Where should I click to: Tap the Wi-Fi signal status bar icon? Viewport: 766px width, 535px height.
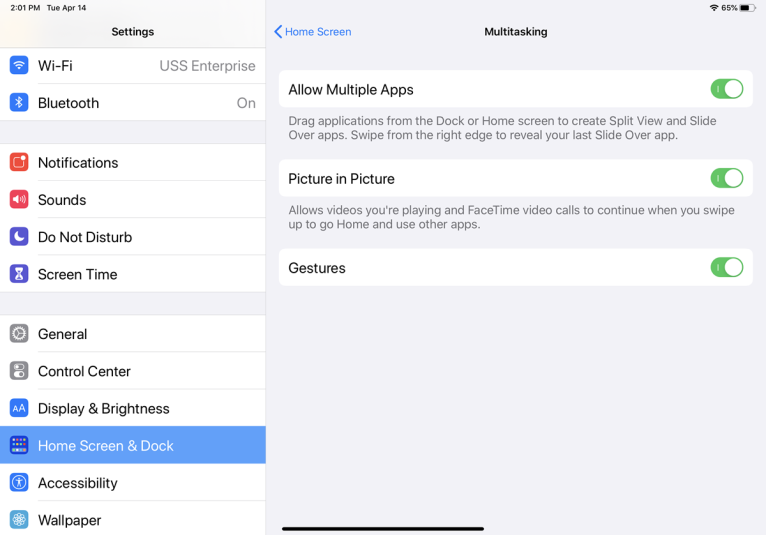[x=714, y=8]
